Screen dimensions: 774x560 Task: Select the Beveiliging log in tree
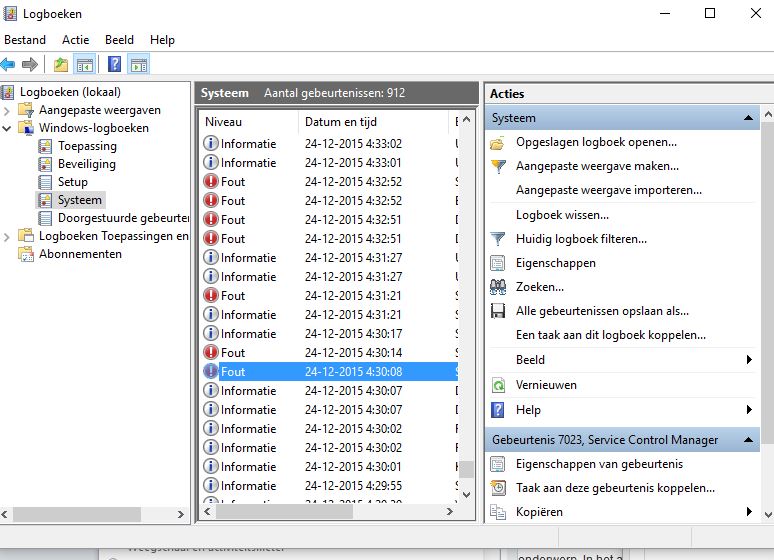(86, 164)
